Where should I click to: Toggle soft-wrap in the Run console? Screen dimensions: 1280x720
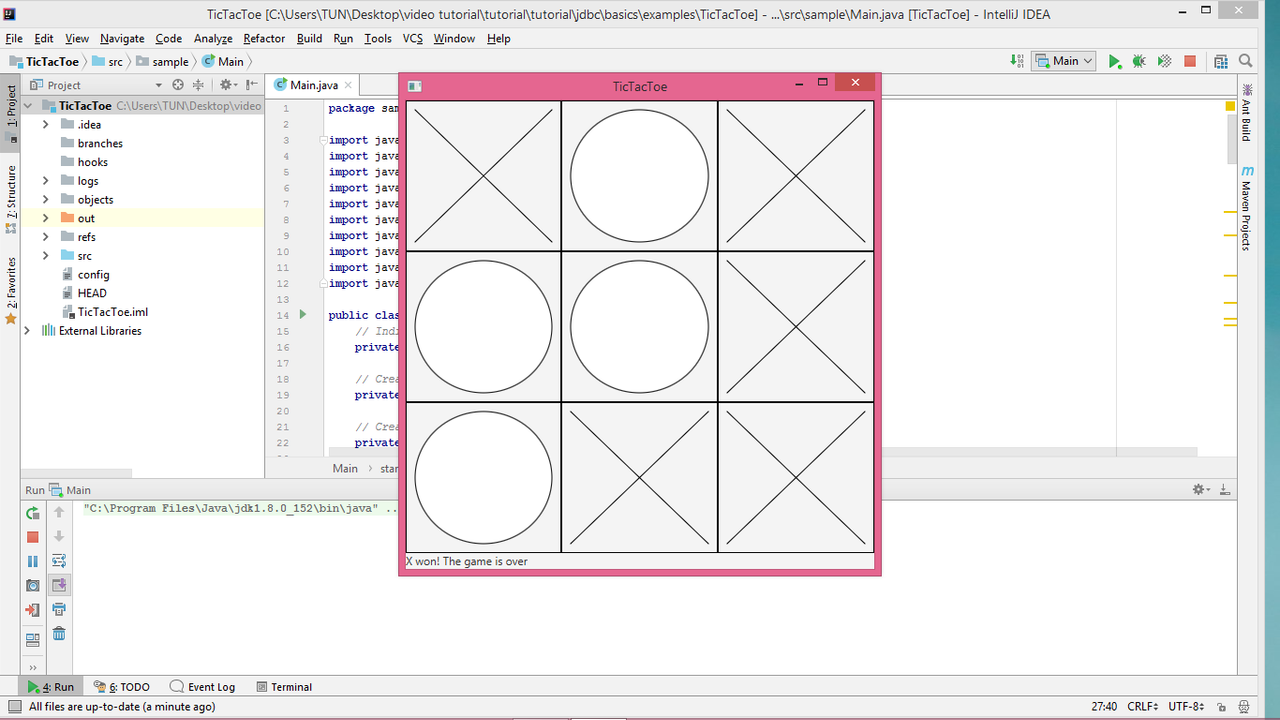[59, 561]
